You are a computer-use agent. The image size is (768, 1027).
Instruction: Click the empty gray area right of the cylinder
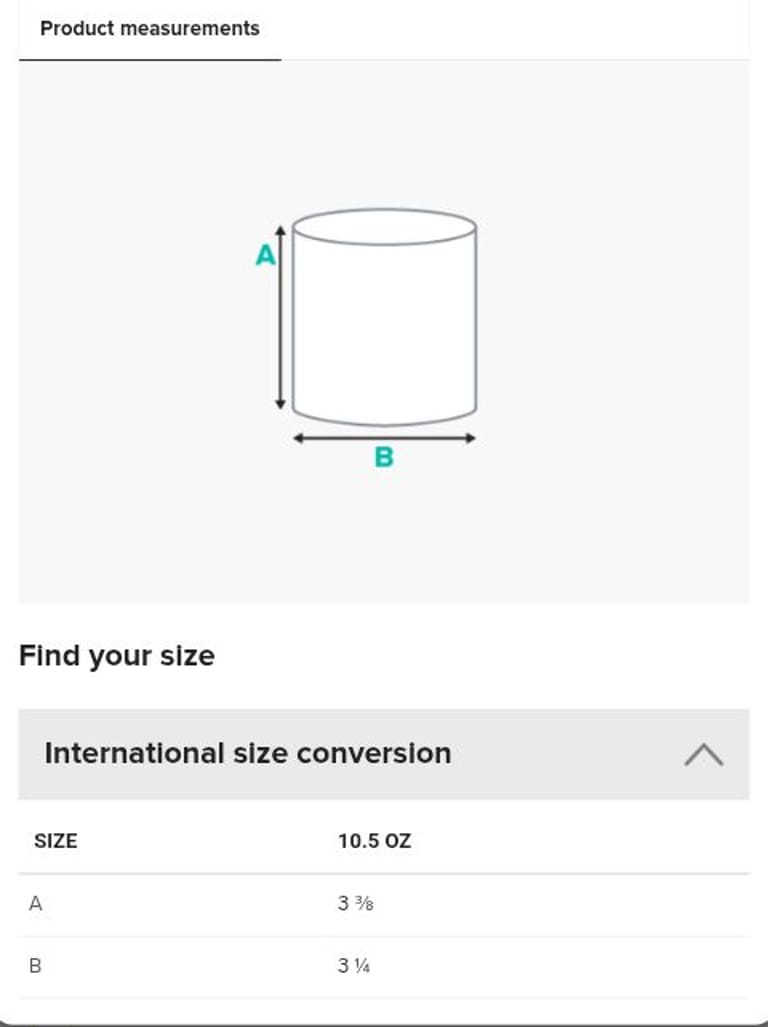[620, 330]
